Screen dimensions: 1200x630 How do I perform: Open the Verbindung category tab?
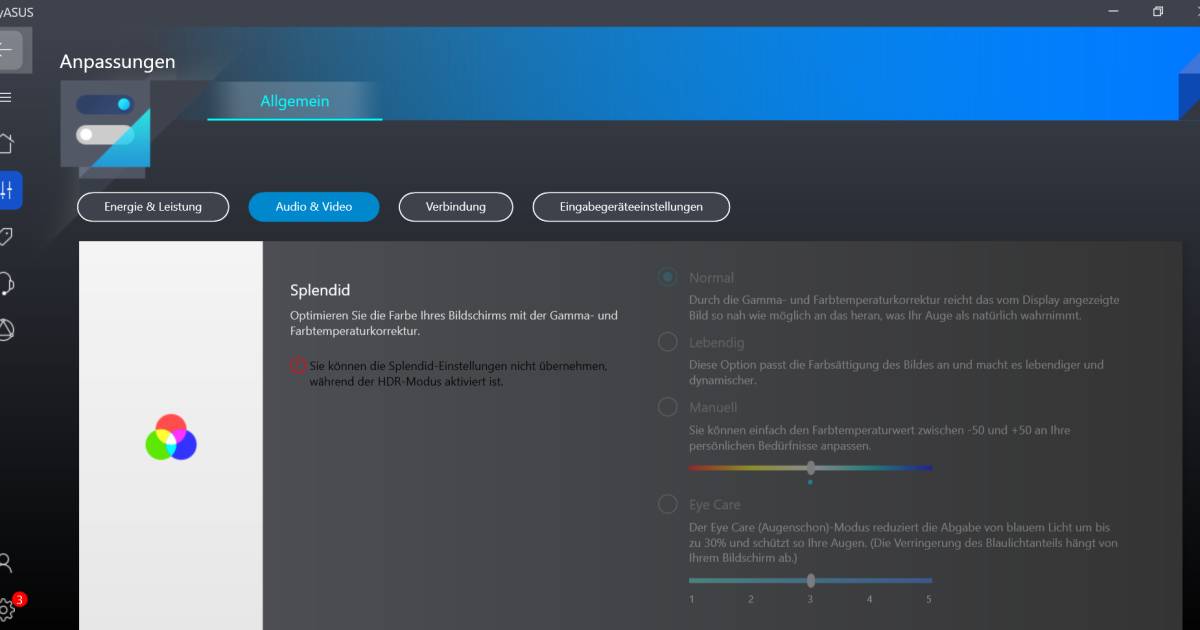(456, 207)
